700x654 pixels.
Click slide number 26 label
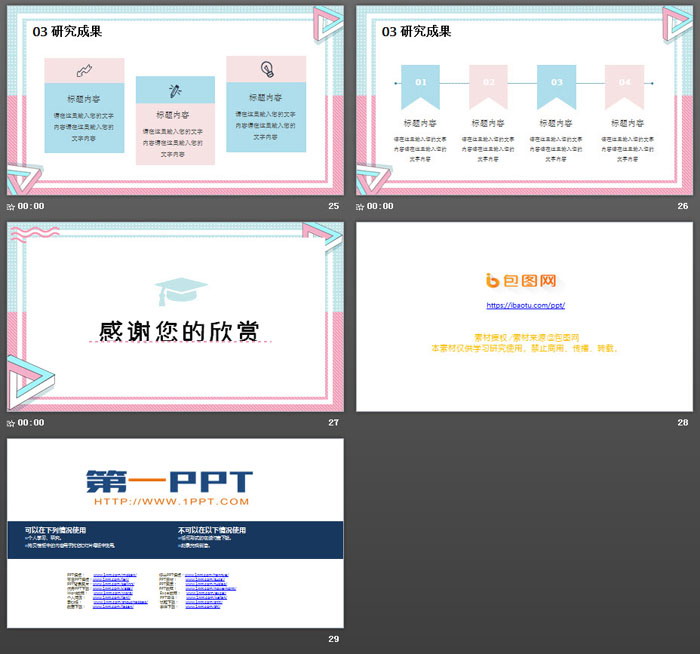(x=683, y=206)
